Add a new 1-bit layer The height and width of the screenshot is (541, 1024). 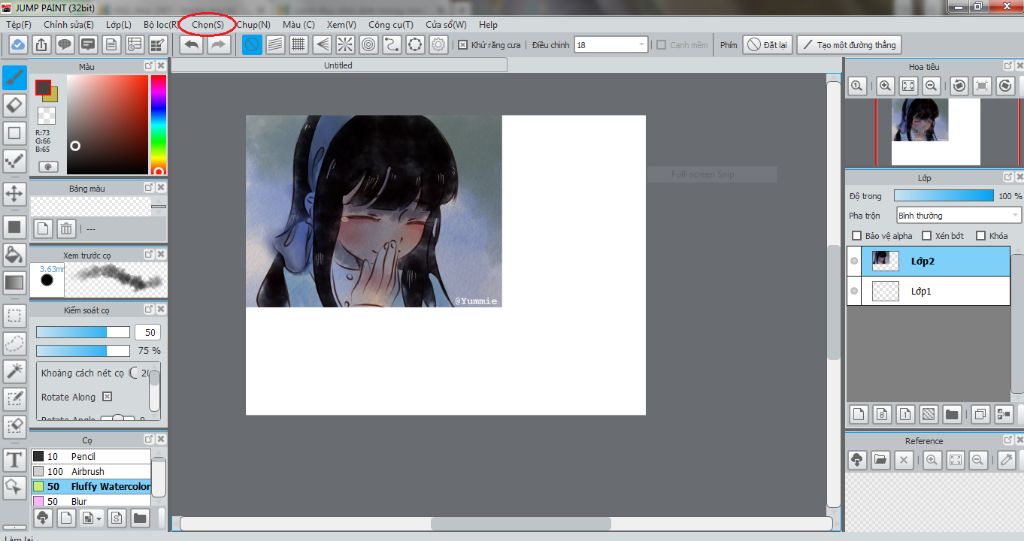coord(905,414)
